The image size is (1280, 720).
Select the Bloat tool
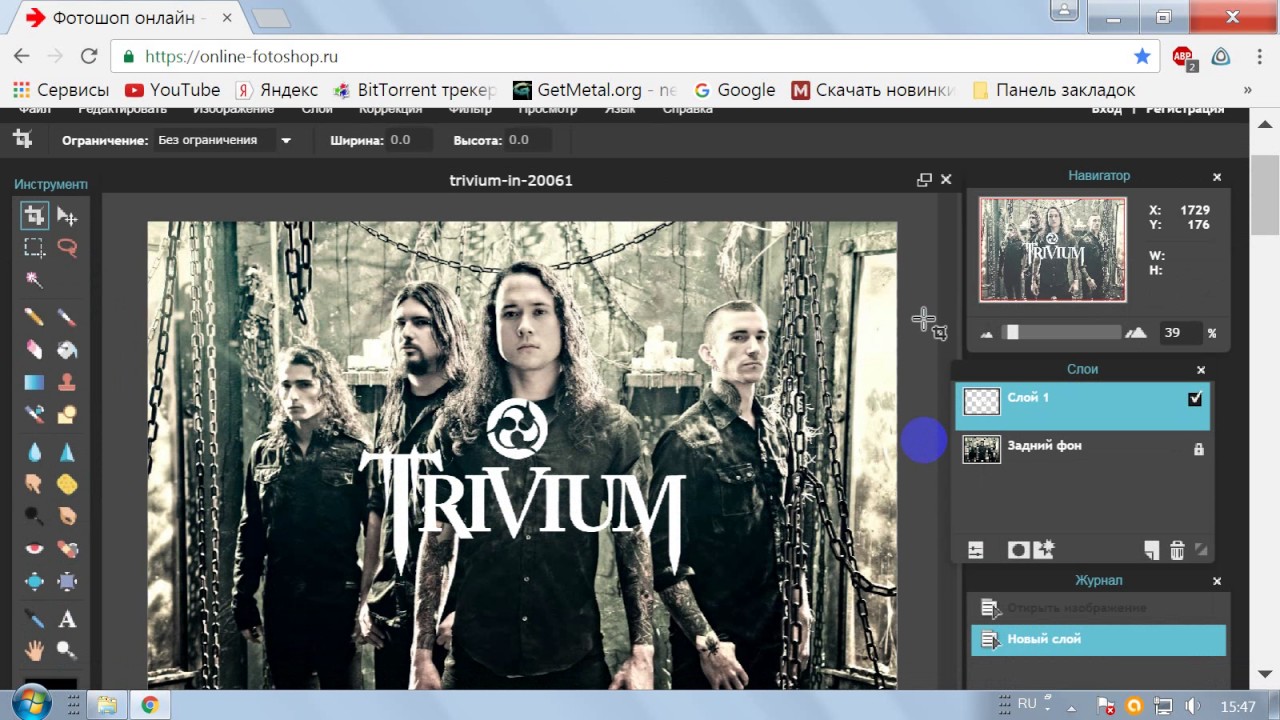pos(34,581)
